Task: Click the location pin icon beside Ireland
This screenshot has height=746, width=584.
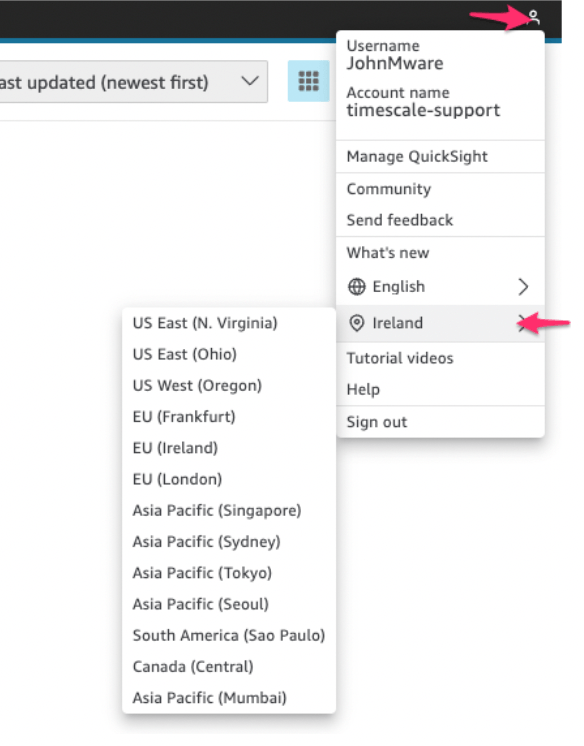Action: [356, 323]
